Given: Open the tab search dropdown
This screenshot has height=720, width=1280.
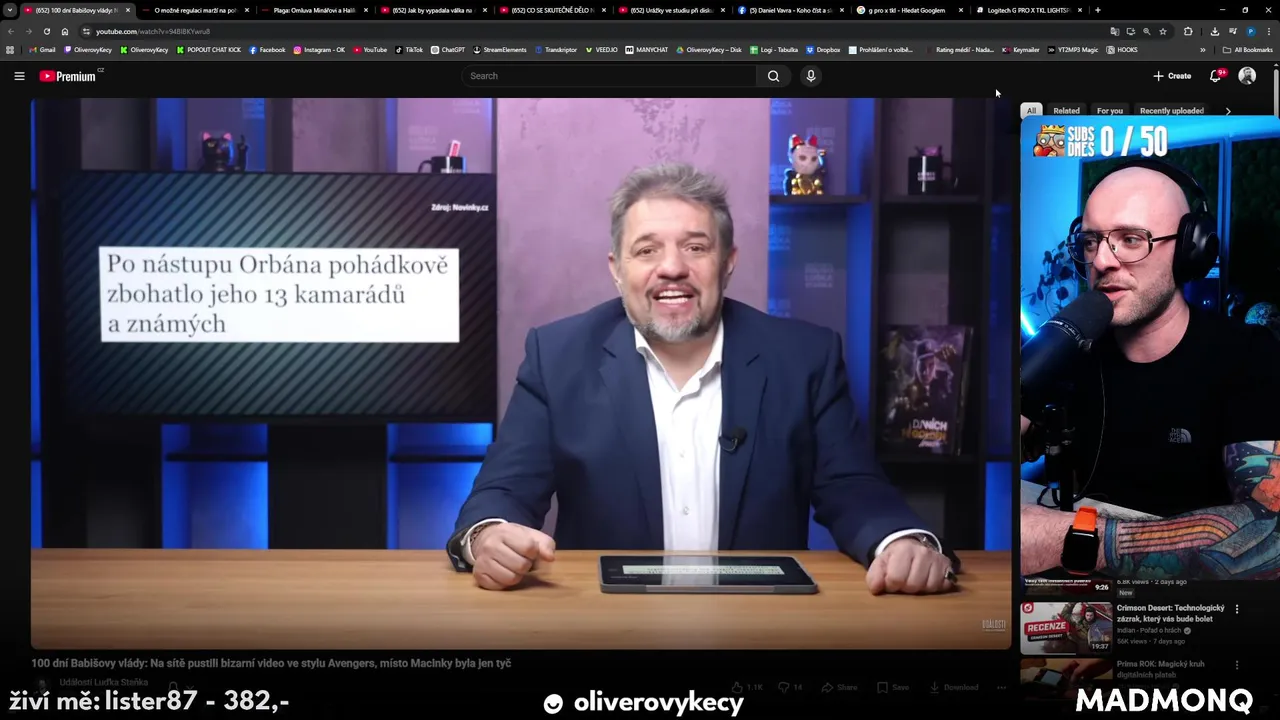Looking at the screenshot, I should (10, 10).
